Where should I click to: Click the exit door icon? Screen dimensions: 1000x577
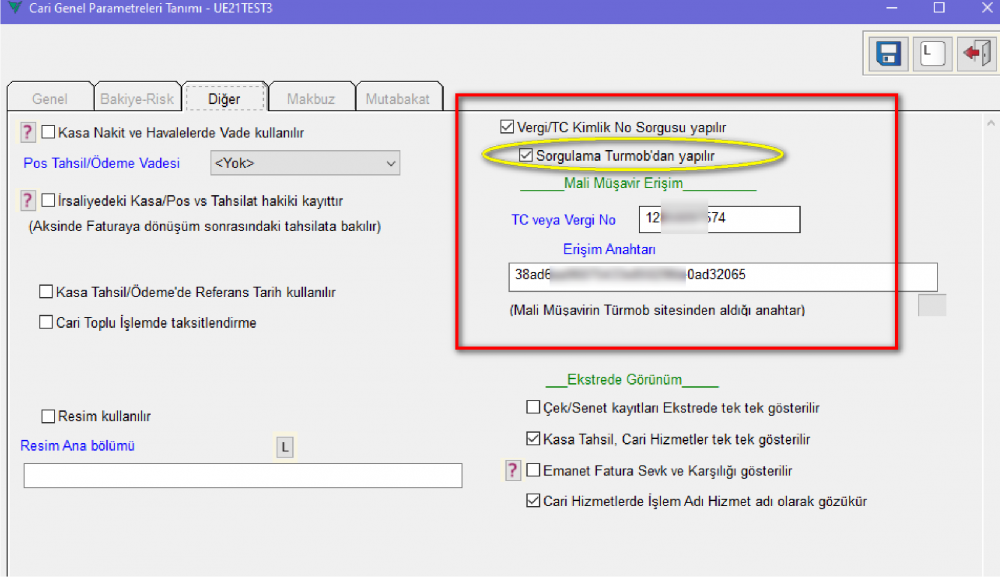(974, 53)
